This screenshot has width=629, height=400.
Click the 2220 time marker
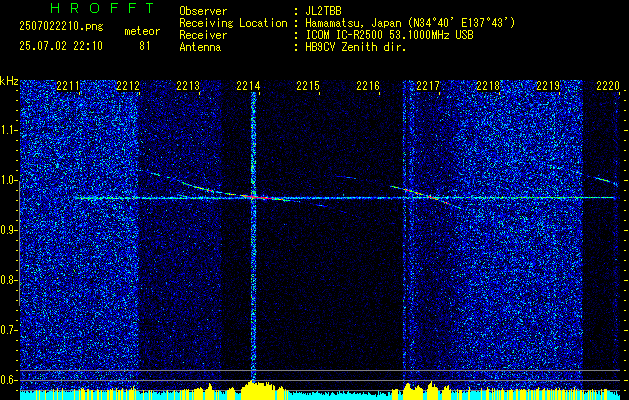click(608, 86)
